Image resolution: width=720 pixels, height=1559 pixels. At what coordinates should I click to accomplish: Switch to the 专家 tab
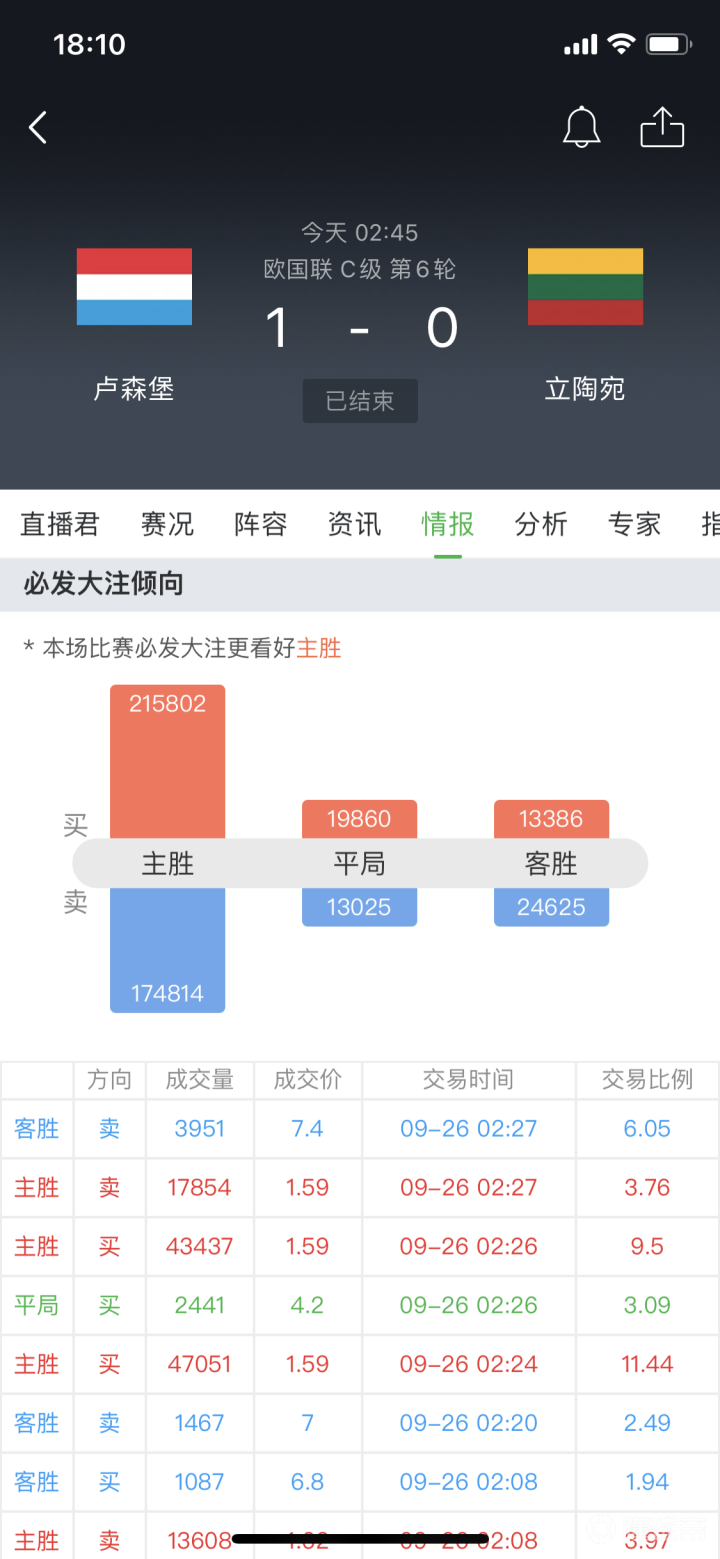point(634,524)
